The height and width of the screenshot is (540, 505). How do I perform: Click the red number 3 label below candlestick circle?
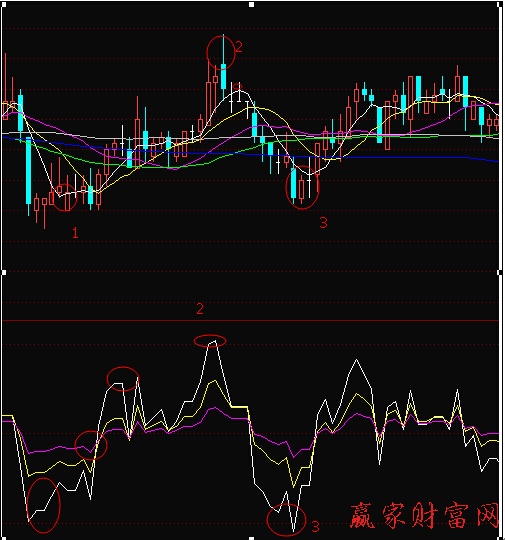point(323,223)
